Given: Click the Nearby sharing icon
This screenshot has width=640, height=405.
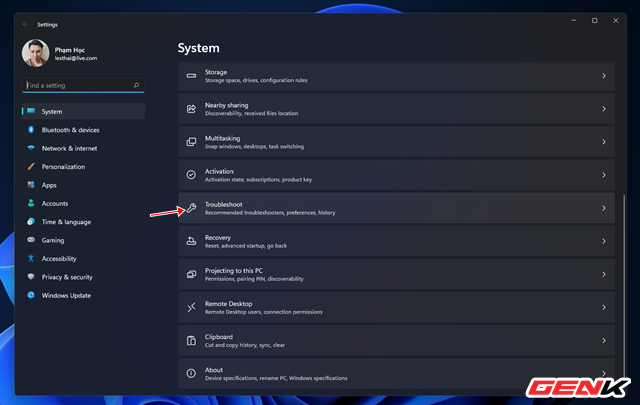Looking at the screenshot, I should point(191,109).
